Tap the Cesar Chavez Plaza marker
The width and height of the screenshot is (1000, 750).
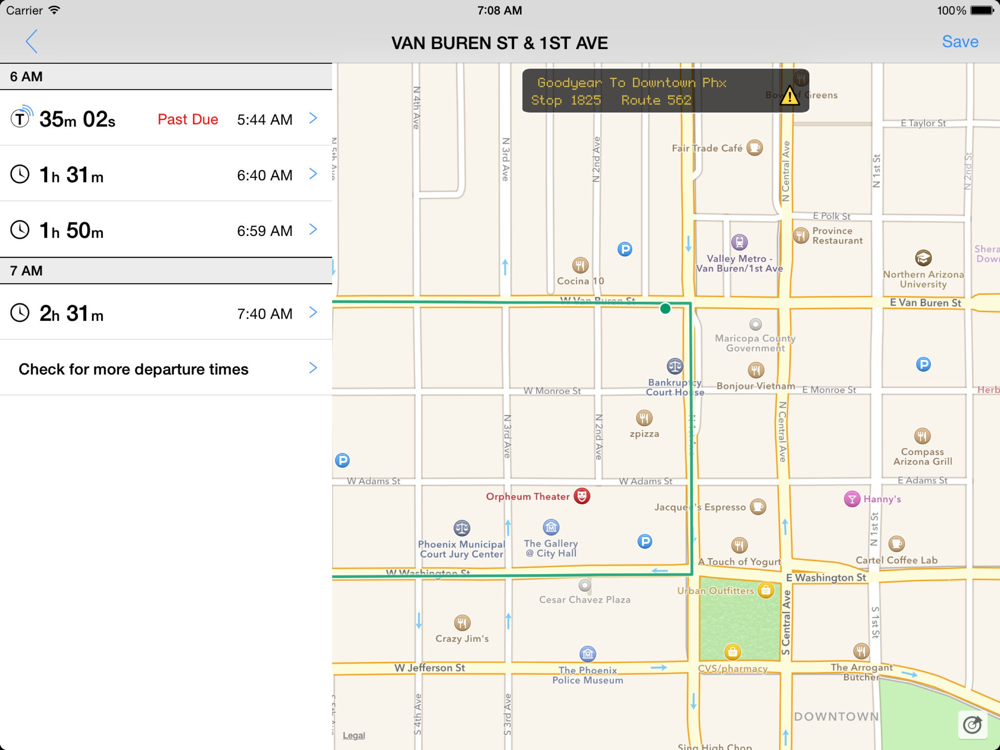click(x=585, y=585)
